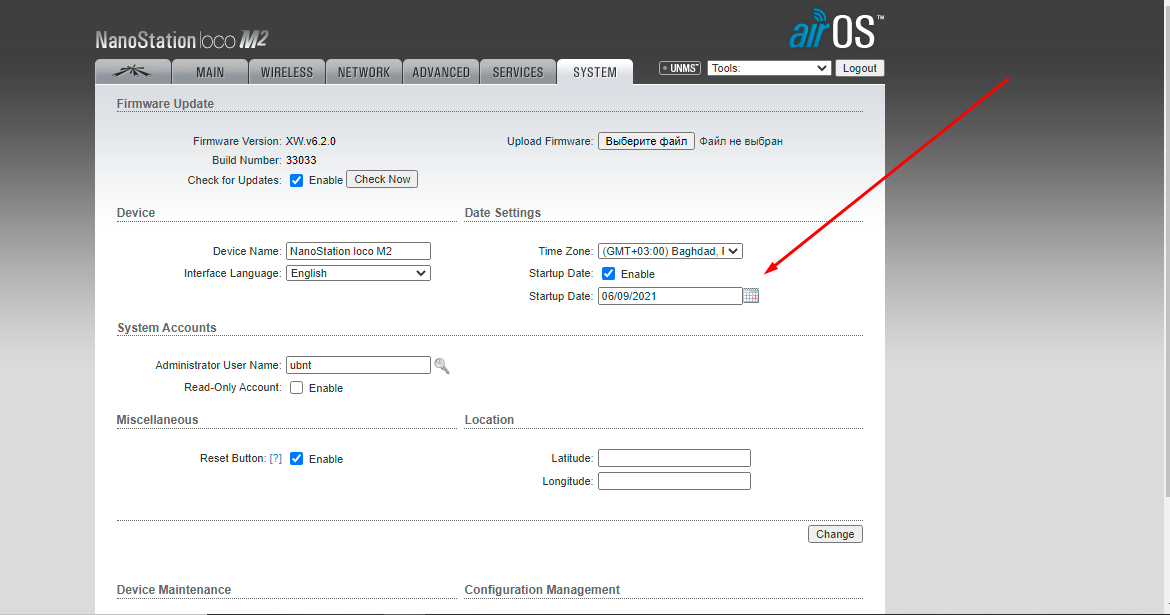Disable the Startup Date checkbox
The image size is (1170, 615).
(609, 273)
